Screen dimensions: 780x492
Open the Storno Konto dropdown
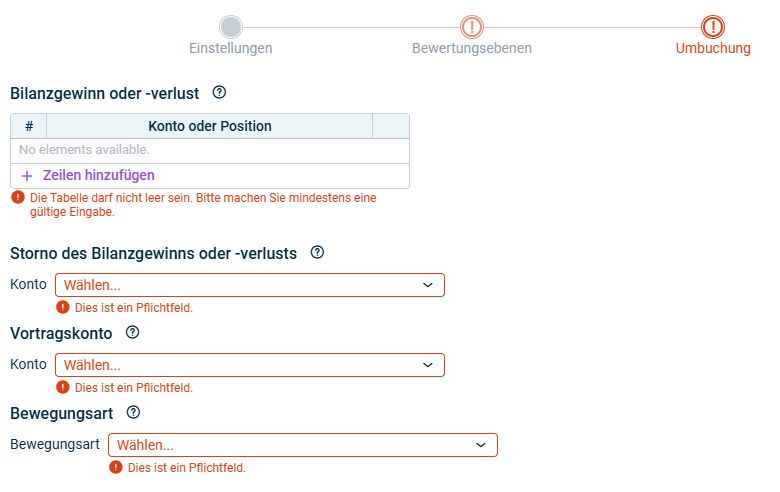pos(249,285)
